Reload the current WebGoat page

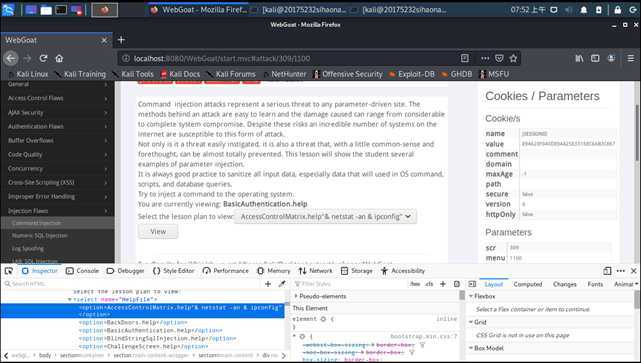pos(43,58)
